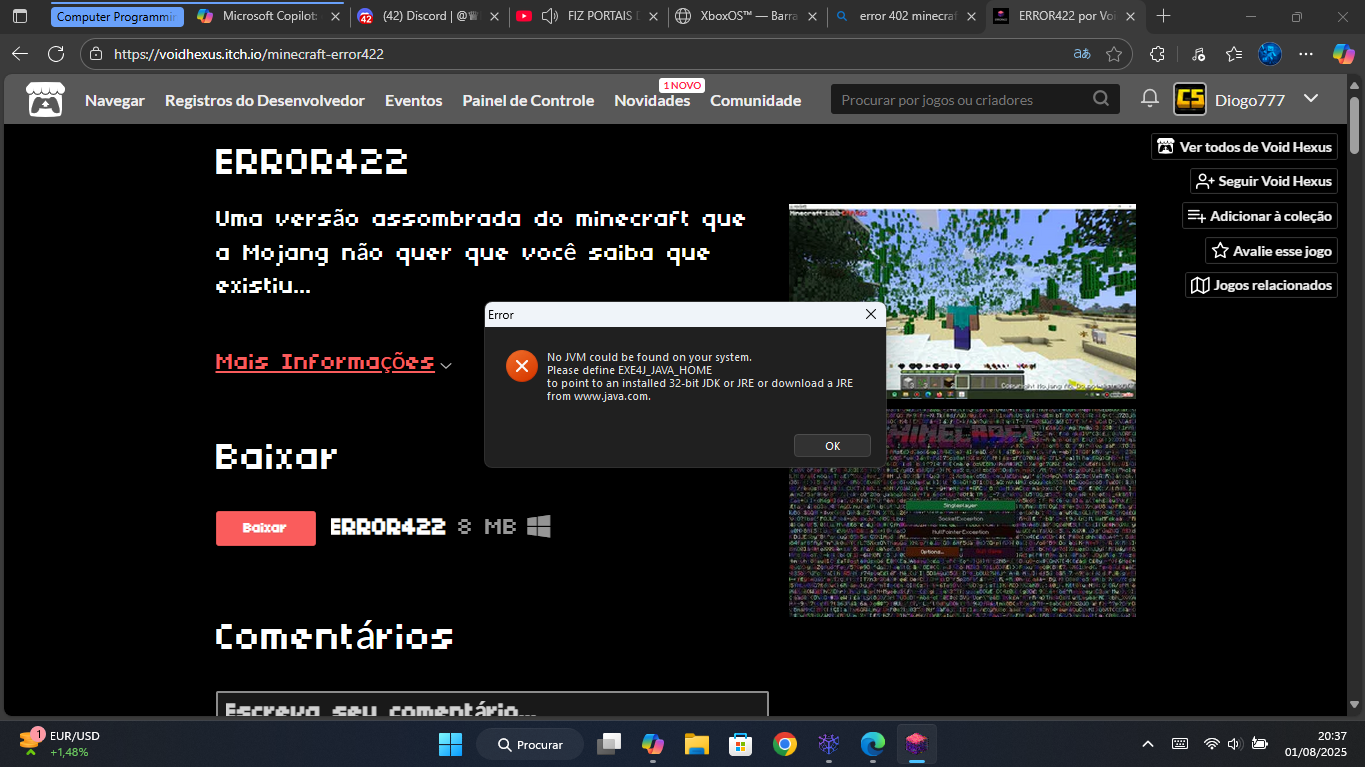Screen dimensions: 1365x767
Task: Open Registros do Desenvolvedor menu item
Action: coord(265,100)
